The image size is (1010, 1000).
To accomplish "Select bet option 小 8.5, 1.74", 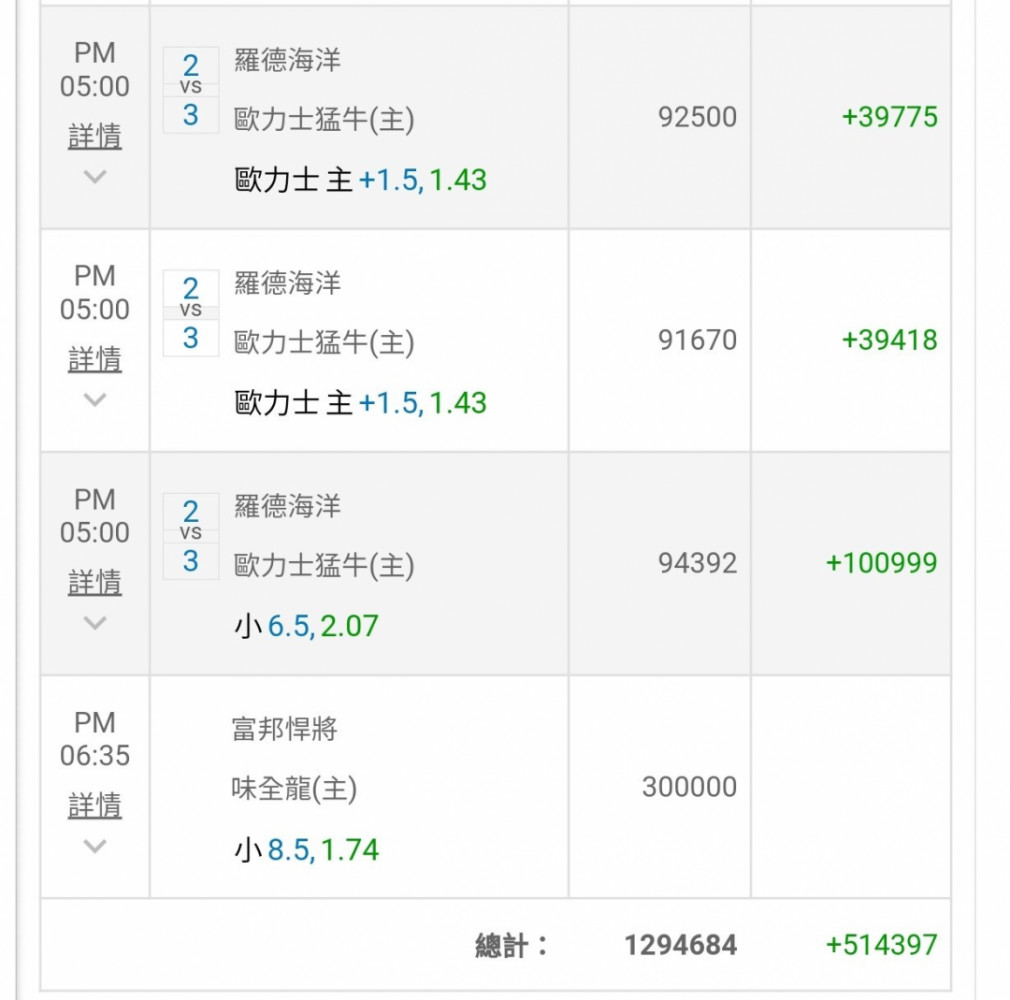I will (307, 850).
